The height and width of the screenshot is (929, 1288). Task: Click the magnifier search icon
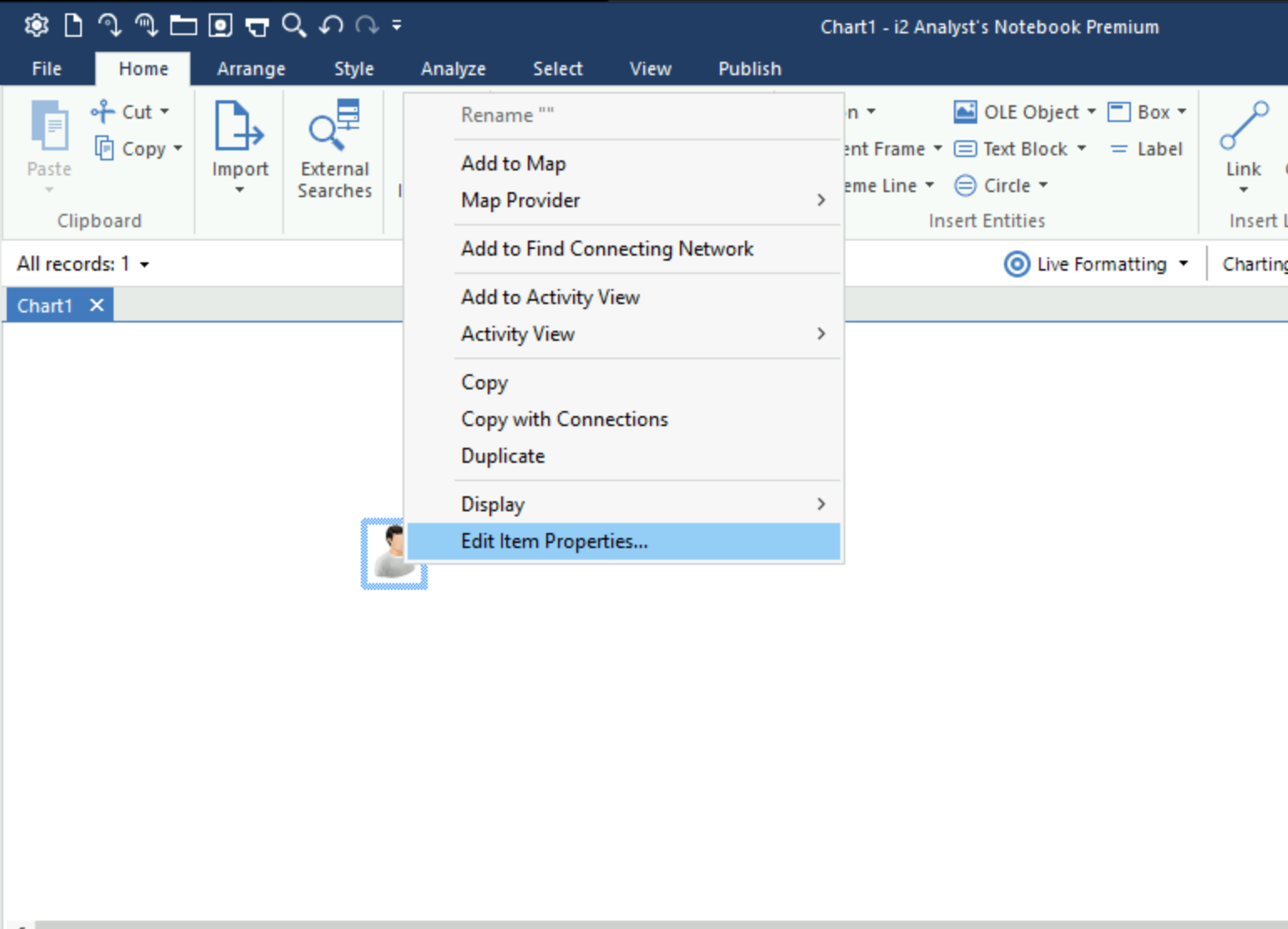pyautogui.click(x=293, y=26)
